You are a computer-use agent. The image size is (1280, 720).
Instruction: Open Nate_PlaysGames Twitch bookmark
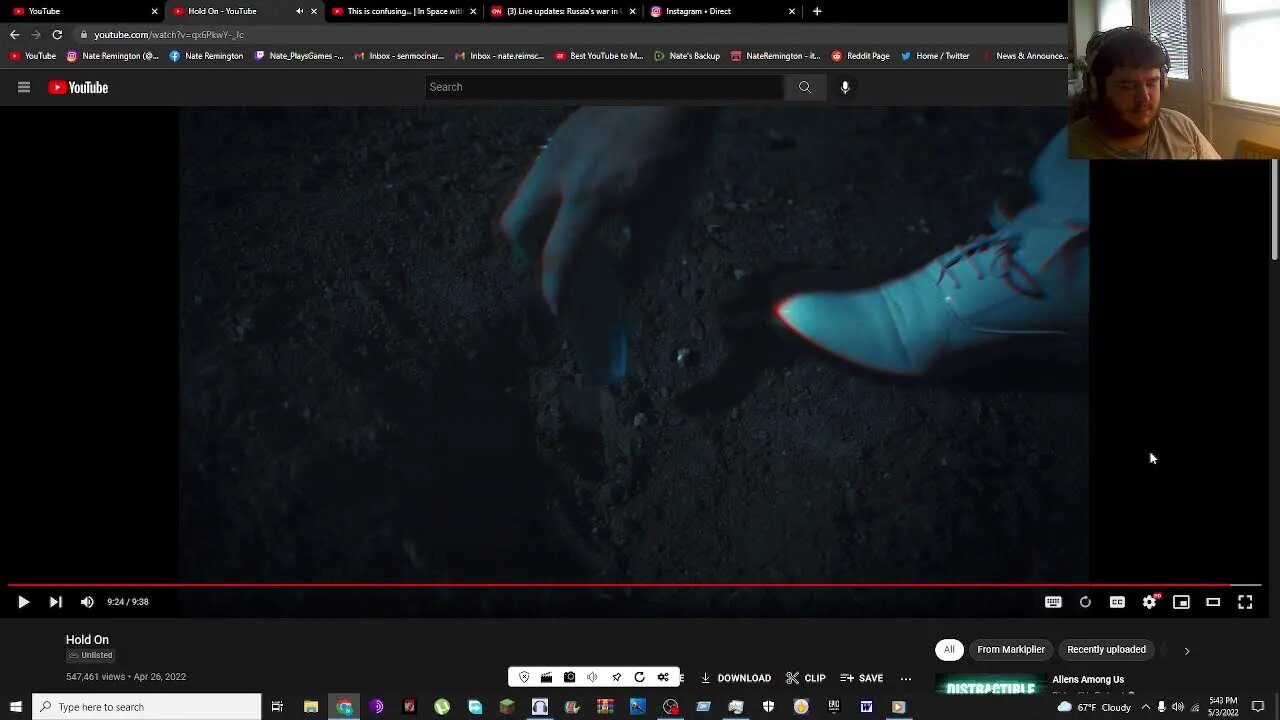point(299,56)
